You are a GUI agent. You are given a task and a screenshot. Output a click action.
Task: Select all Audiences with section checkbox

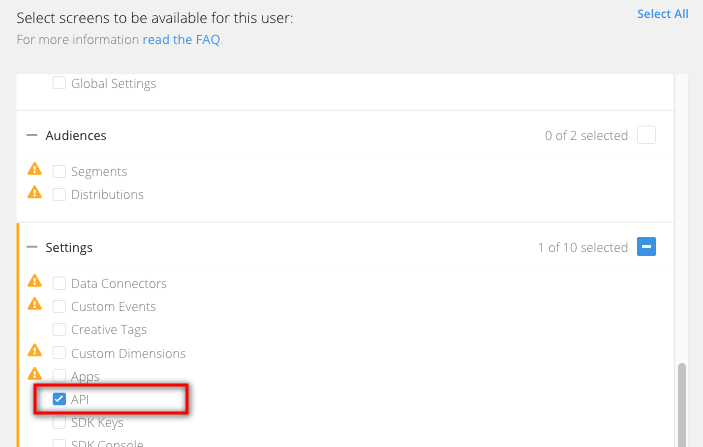[x=646, y=135]
